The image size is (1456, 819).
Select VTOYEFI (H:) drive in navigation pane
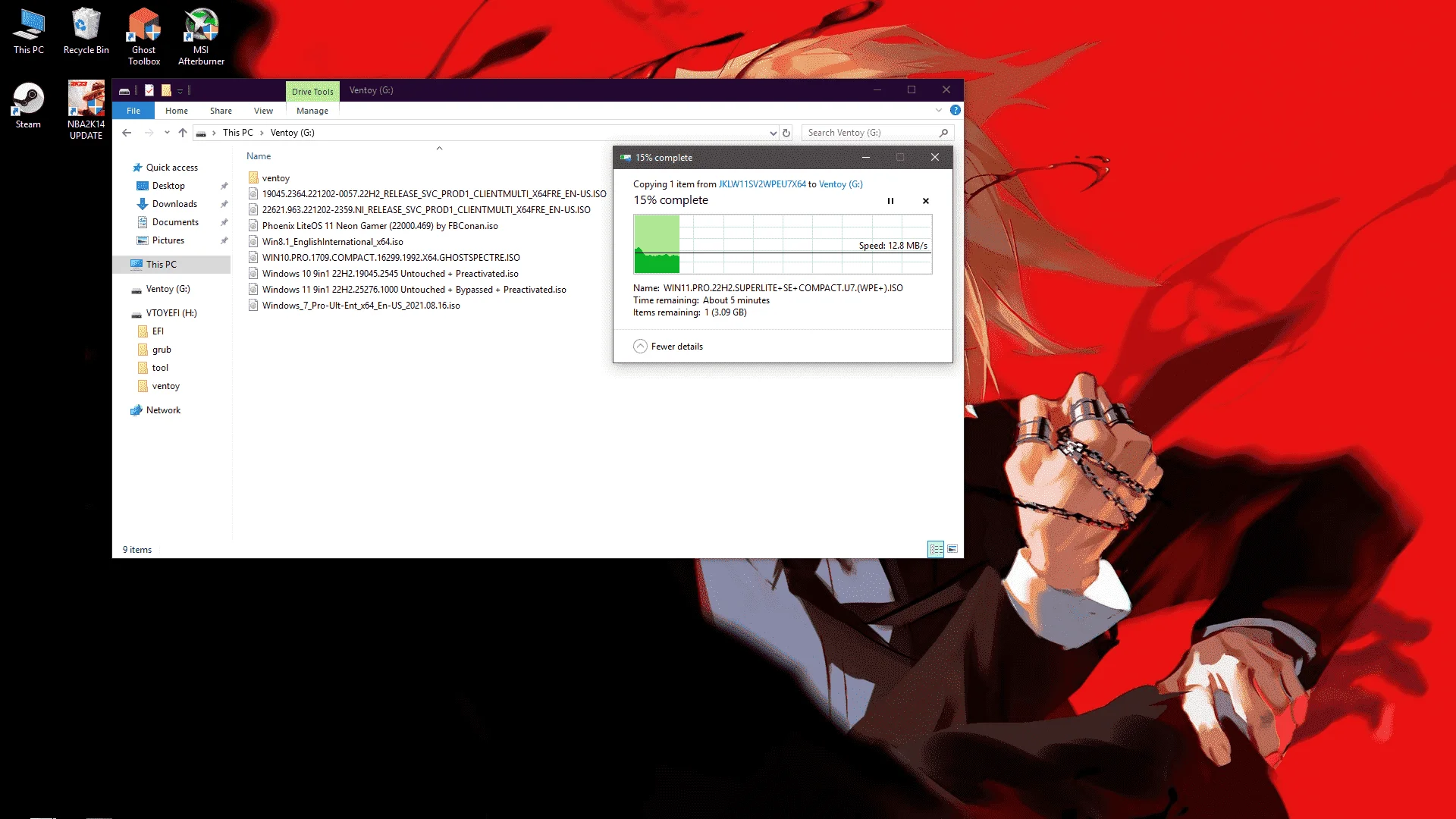click(x=171, y=313)
